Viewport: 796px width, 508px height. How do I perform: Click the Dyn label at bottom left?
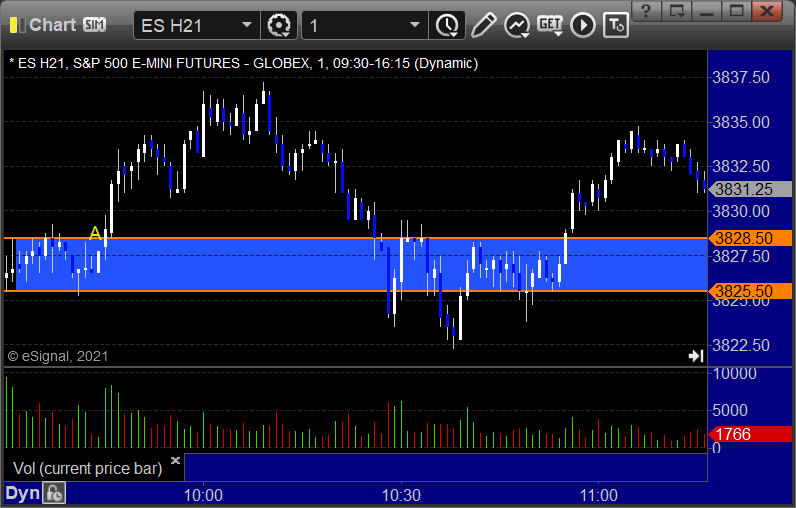pyautogui.click(x=22, y=493)
